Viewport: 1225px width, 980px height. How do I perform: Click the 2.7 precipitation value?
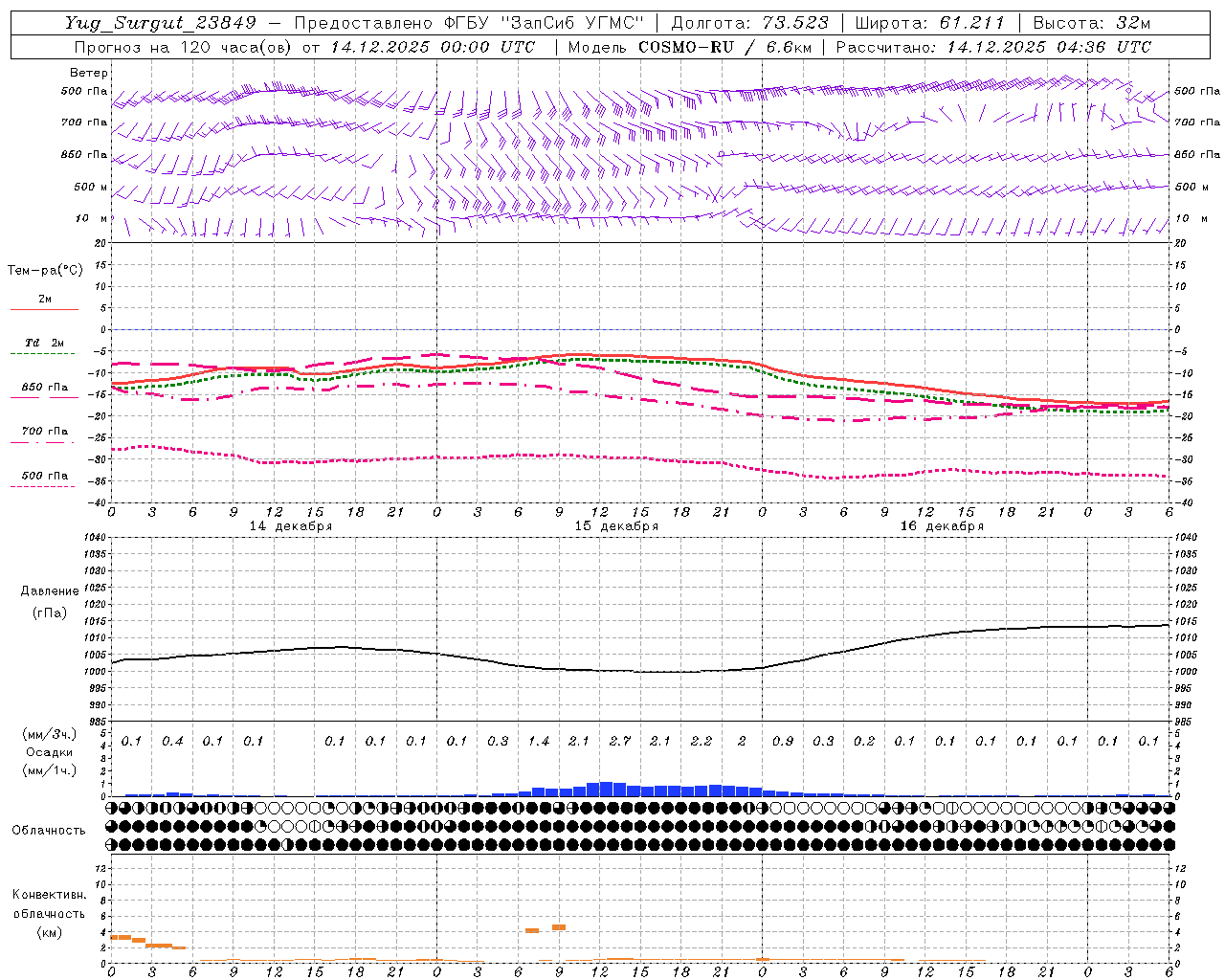(620, 742)
